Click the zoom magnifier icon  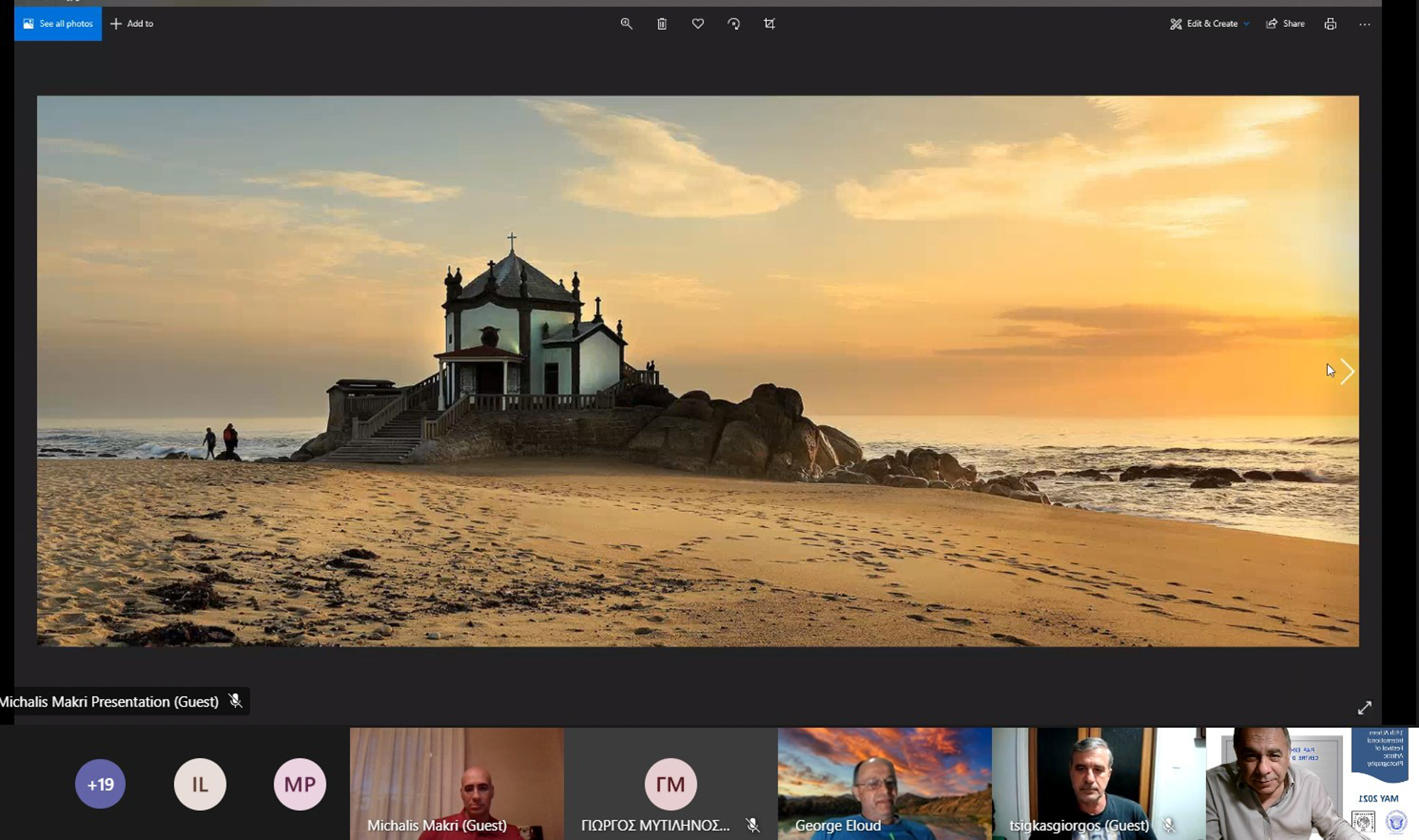(x=626, y=23)
